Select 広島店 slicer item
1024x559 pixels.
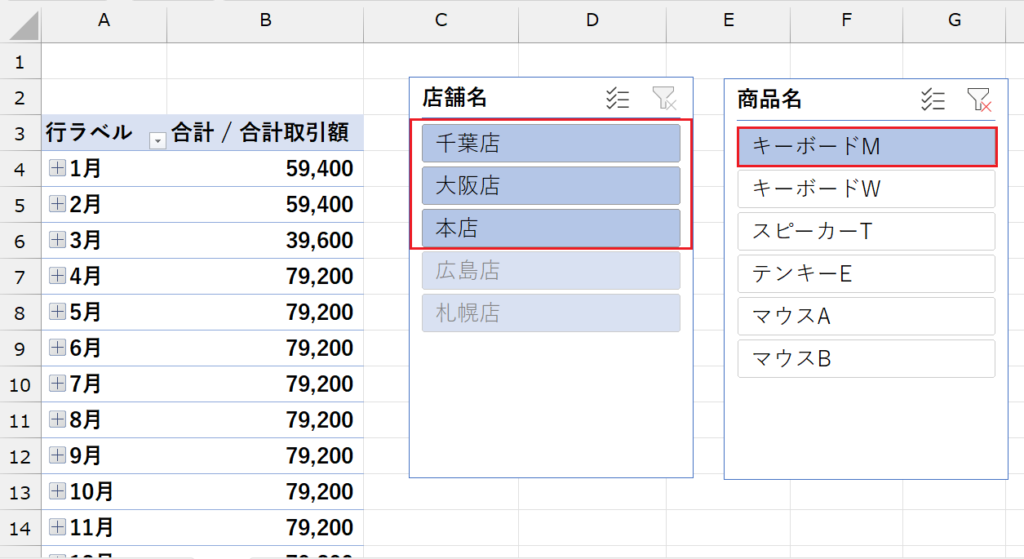(x=550, y=271)
